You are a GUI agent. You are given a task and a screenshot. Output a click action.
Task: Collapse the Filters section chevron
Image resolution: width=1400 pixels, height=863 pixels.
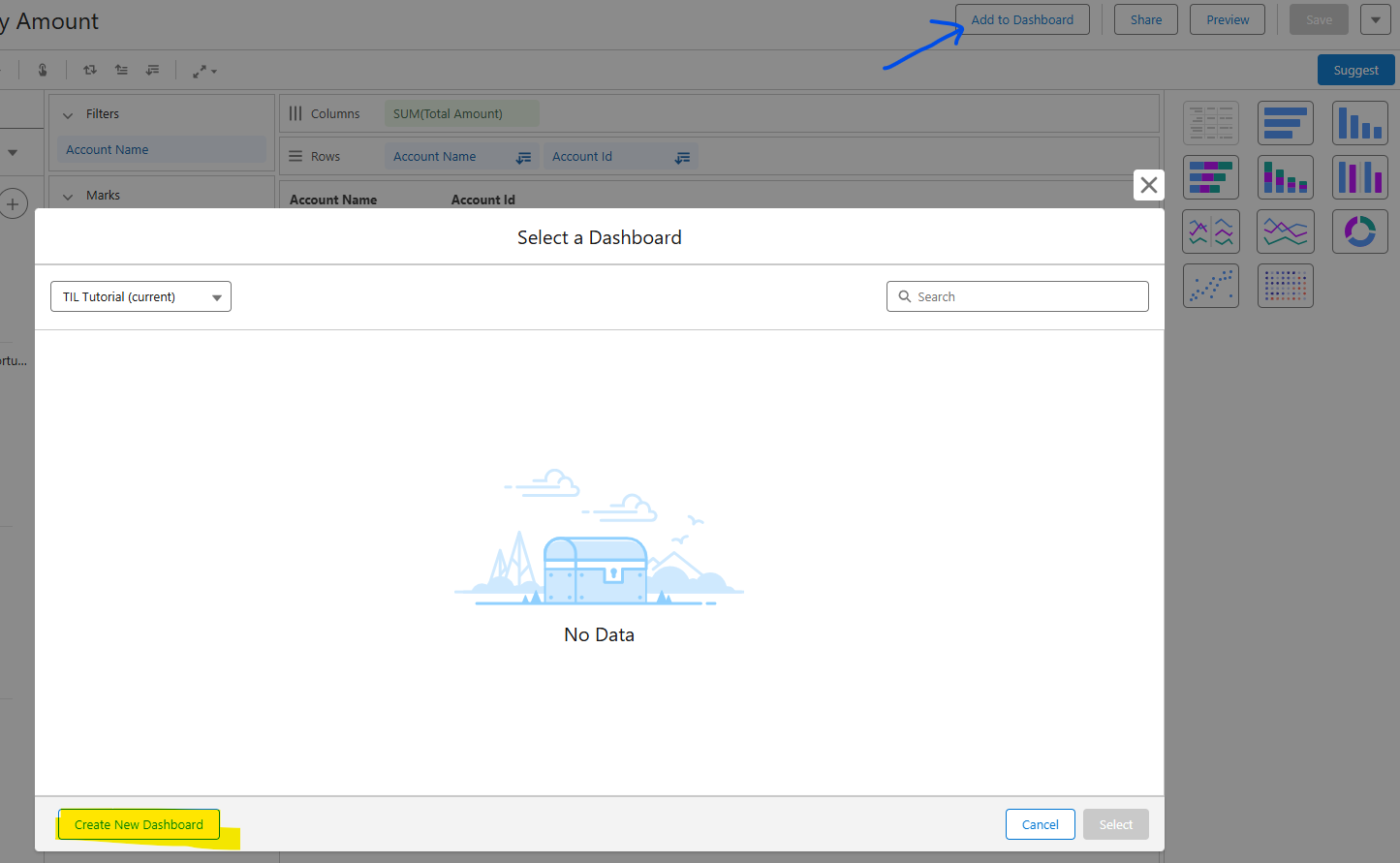pyautogui.click(x=68, y=114)
